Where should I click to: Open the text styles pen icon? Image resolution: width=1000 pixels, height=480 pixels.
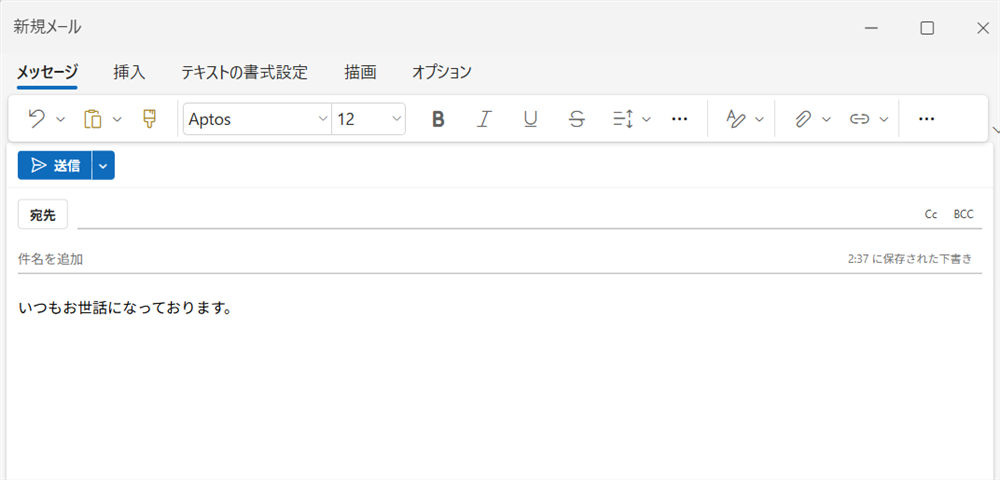coord(736,119)
